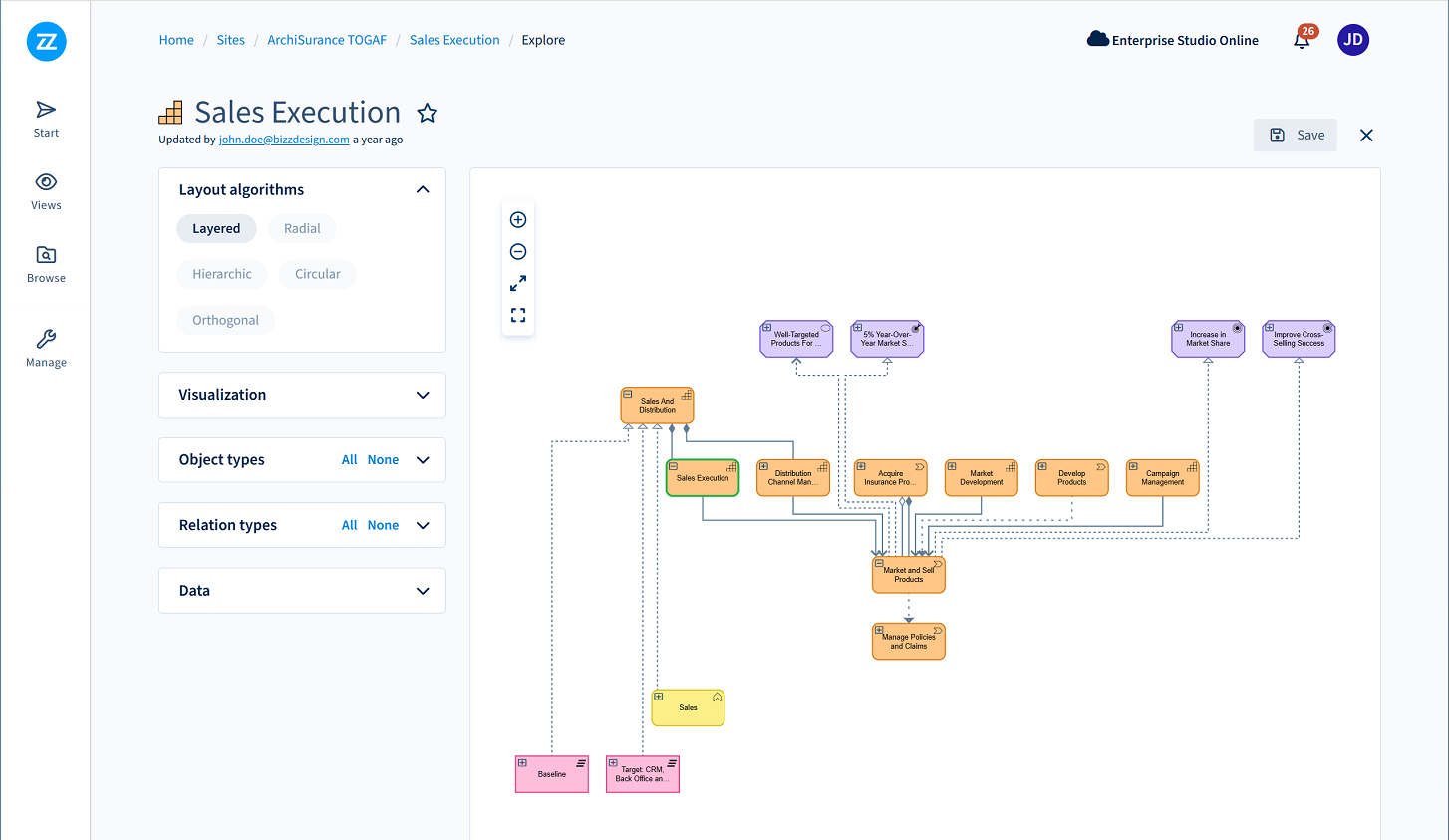Choose the Orthogonal layout option

coord(225,320)
